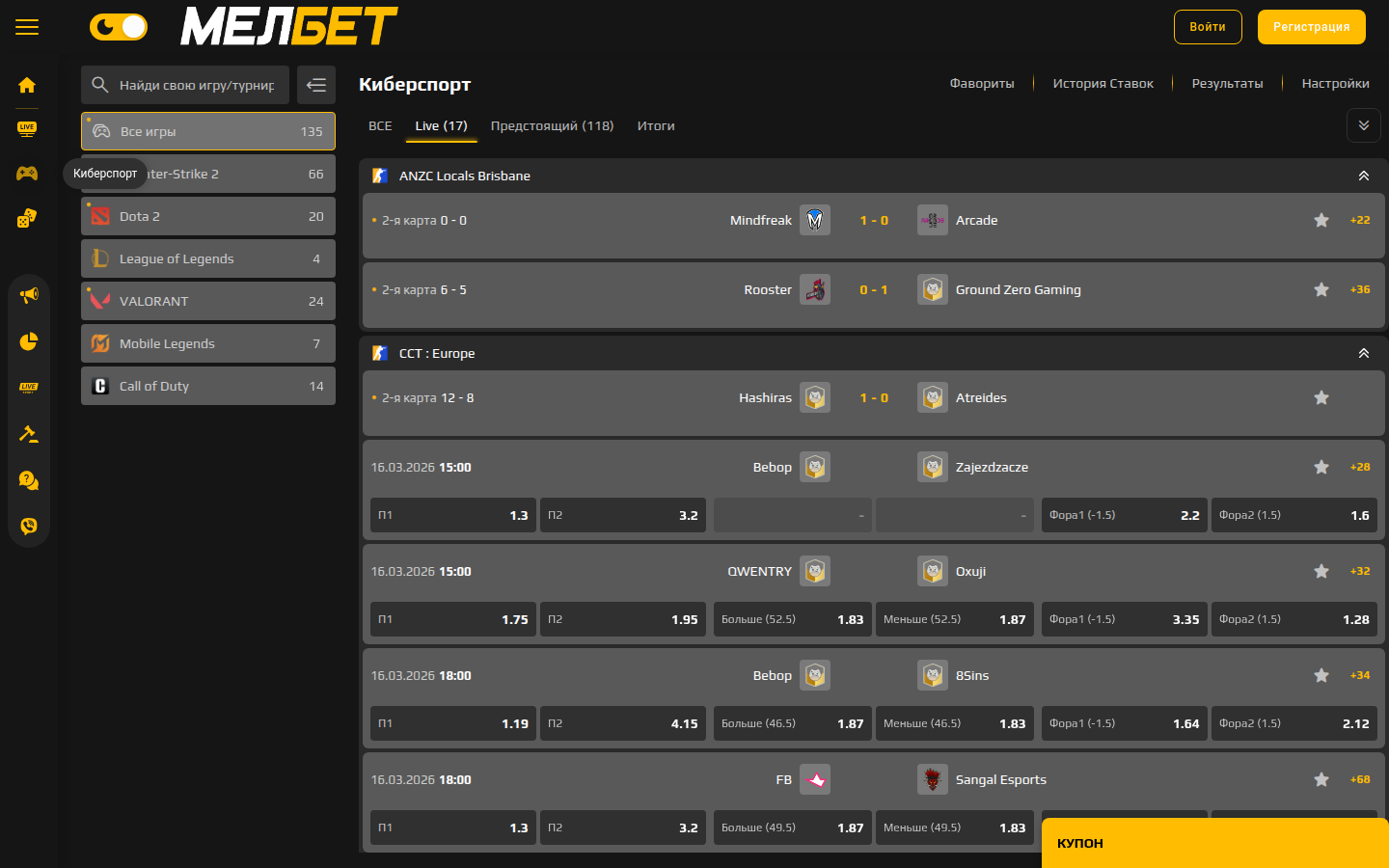Click the phone callback icon
1389x868 pixels.
29,526
